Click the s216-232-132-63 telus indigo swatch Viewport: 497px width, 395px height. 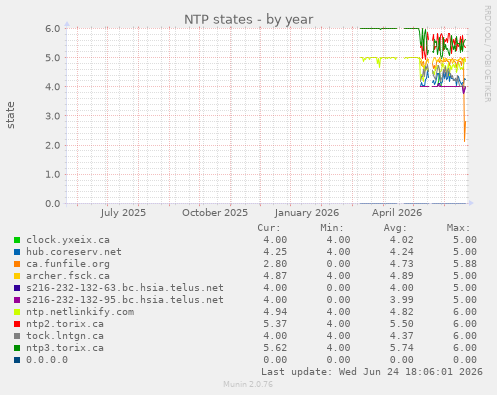17,288
